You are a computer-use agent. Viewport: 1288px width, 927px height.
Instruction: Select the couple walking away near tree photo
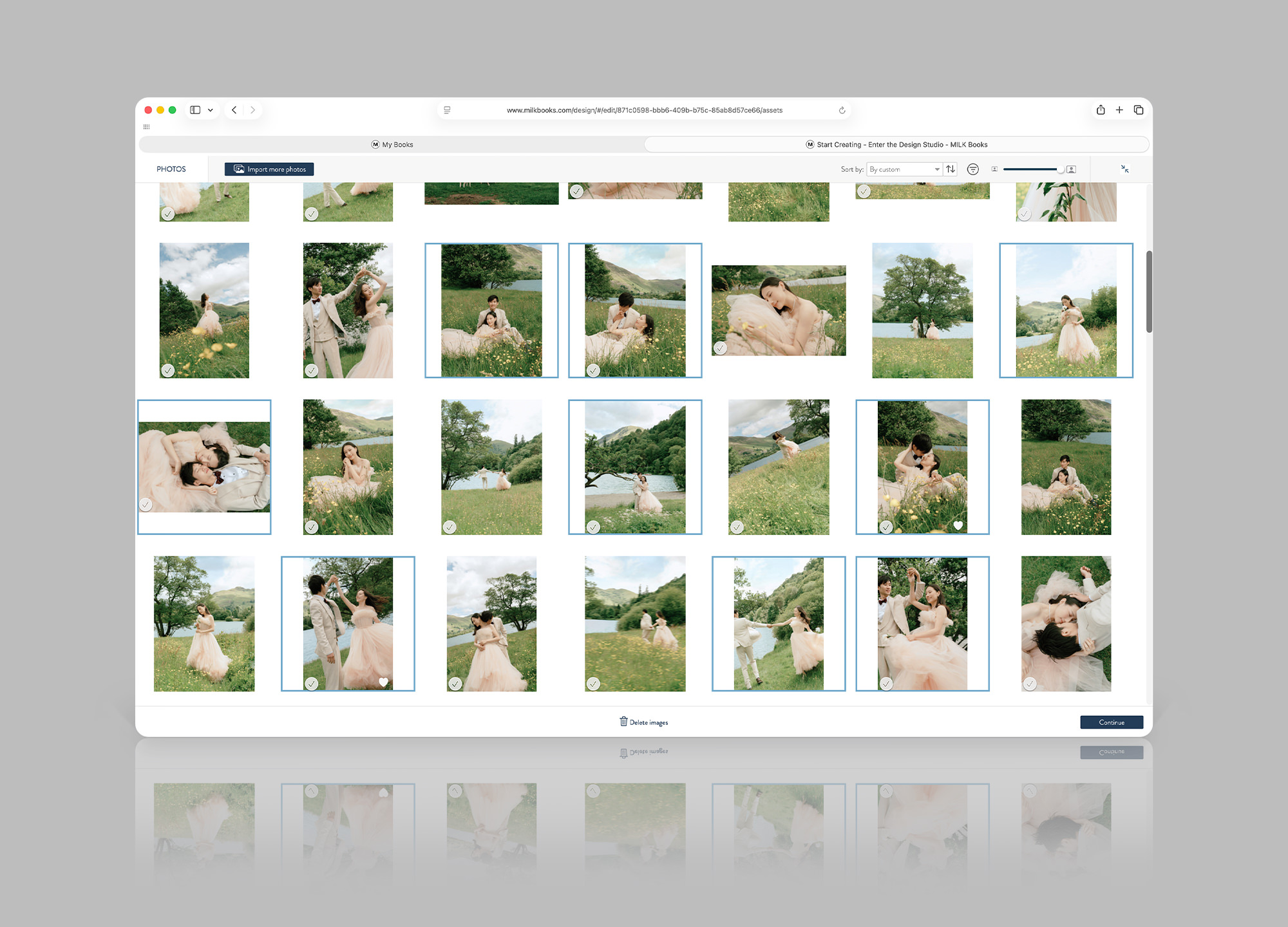tap(491, 467)
